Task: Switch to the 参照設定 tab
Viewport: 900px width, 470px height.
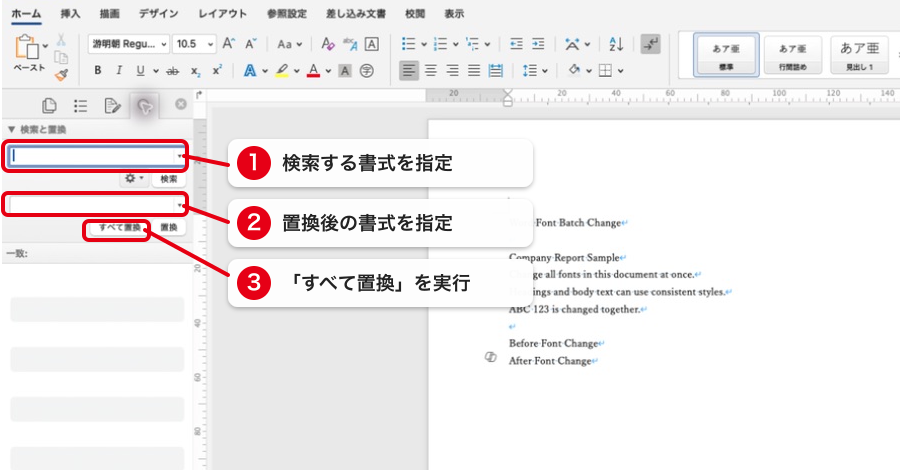Action: [x=286, y=13]
